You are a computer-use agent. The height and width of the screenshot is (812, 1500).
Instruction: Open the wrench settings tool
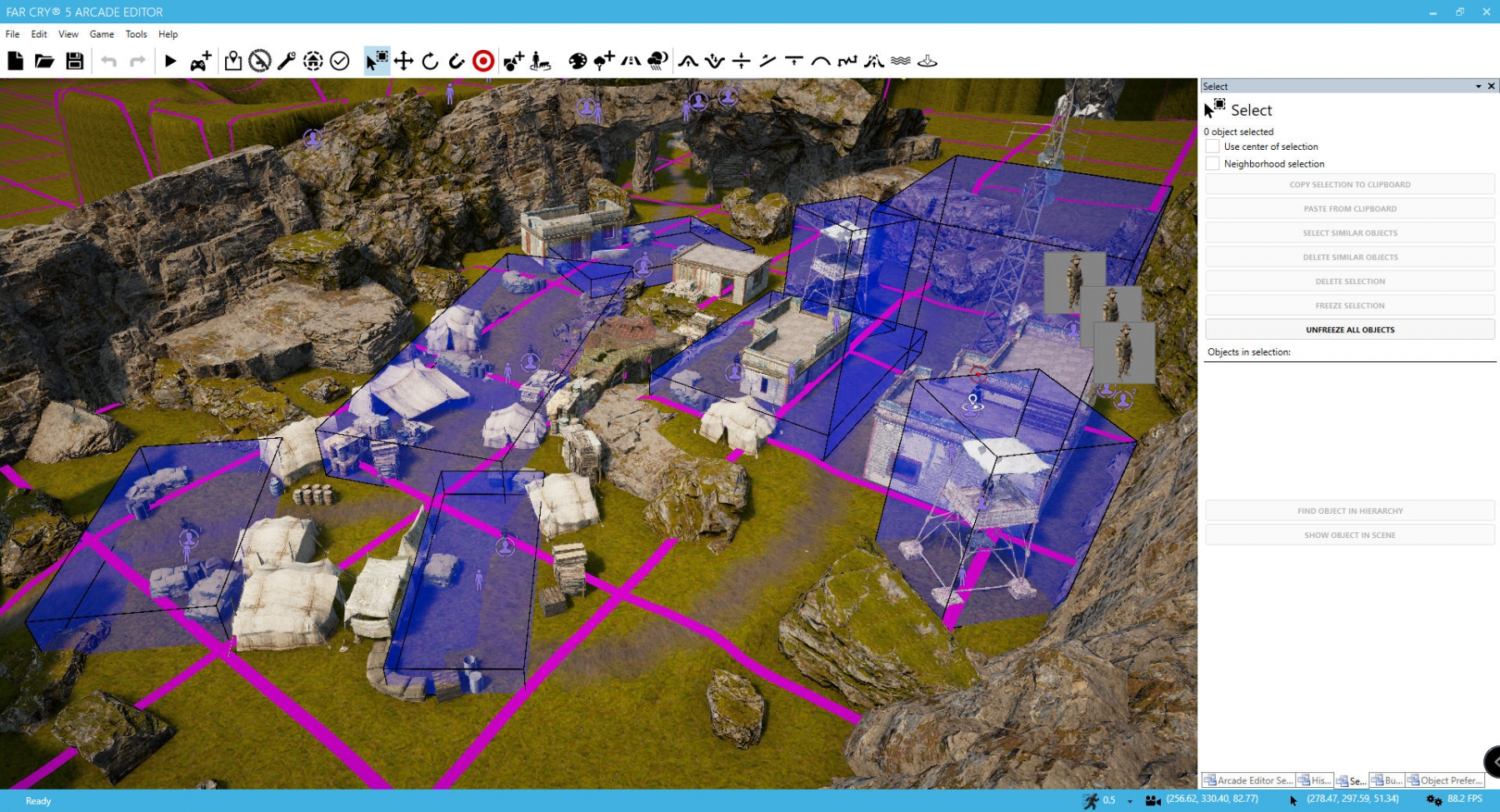[x=286, y=61]
